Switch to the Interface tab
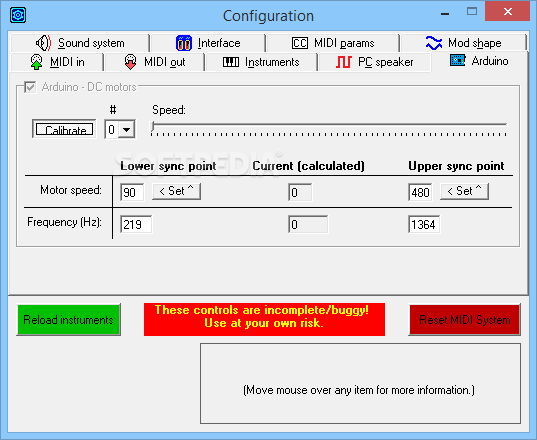 click(208, 43)
